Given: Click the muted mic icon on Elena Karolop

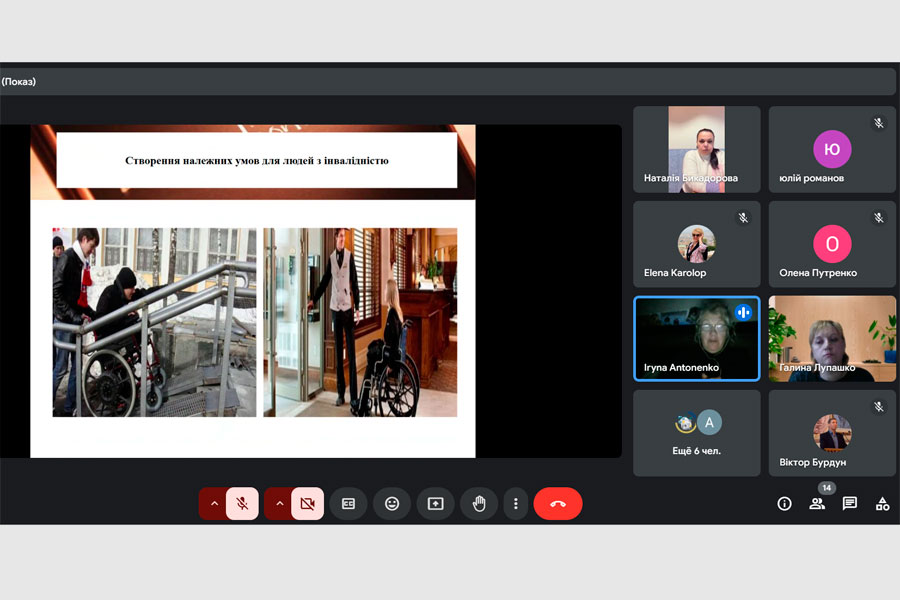Looking at the screenshot, I should pos(743,218).
